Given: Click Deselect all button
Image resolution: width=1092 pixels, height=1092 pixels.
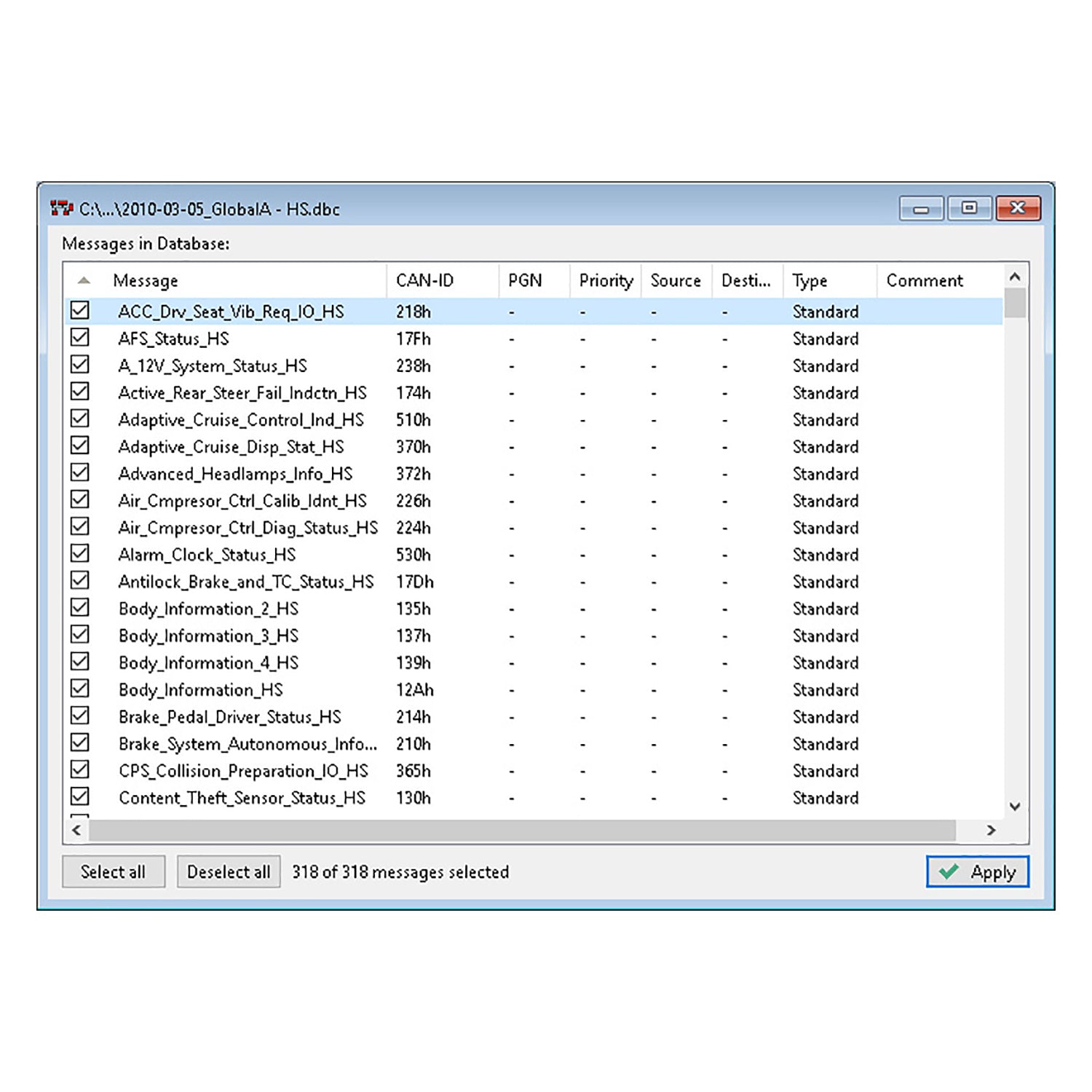Looking at the screenshot, I should (228, 871).
